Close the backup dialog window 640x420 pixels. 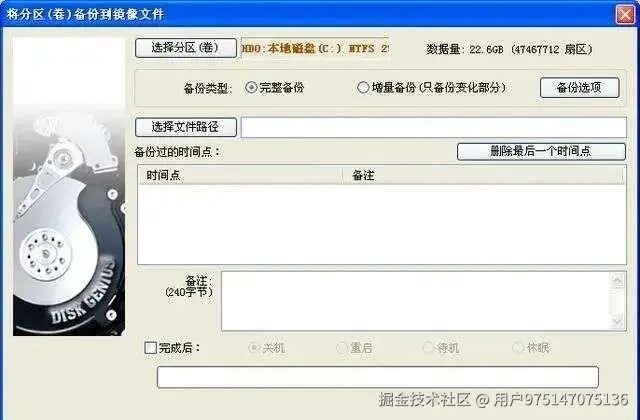tap(625, 15)
